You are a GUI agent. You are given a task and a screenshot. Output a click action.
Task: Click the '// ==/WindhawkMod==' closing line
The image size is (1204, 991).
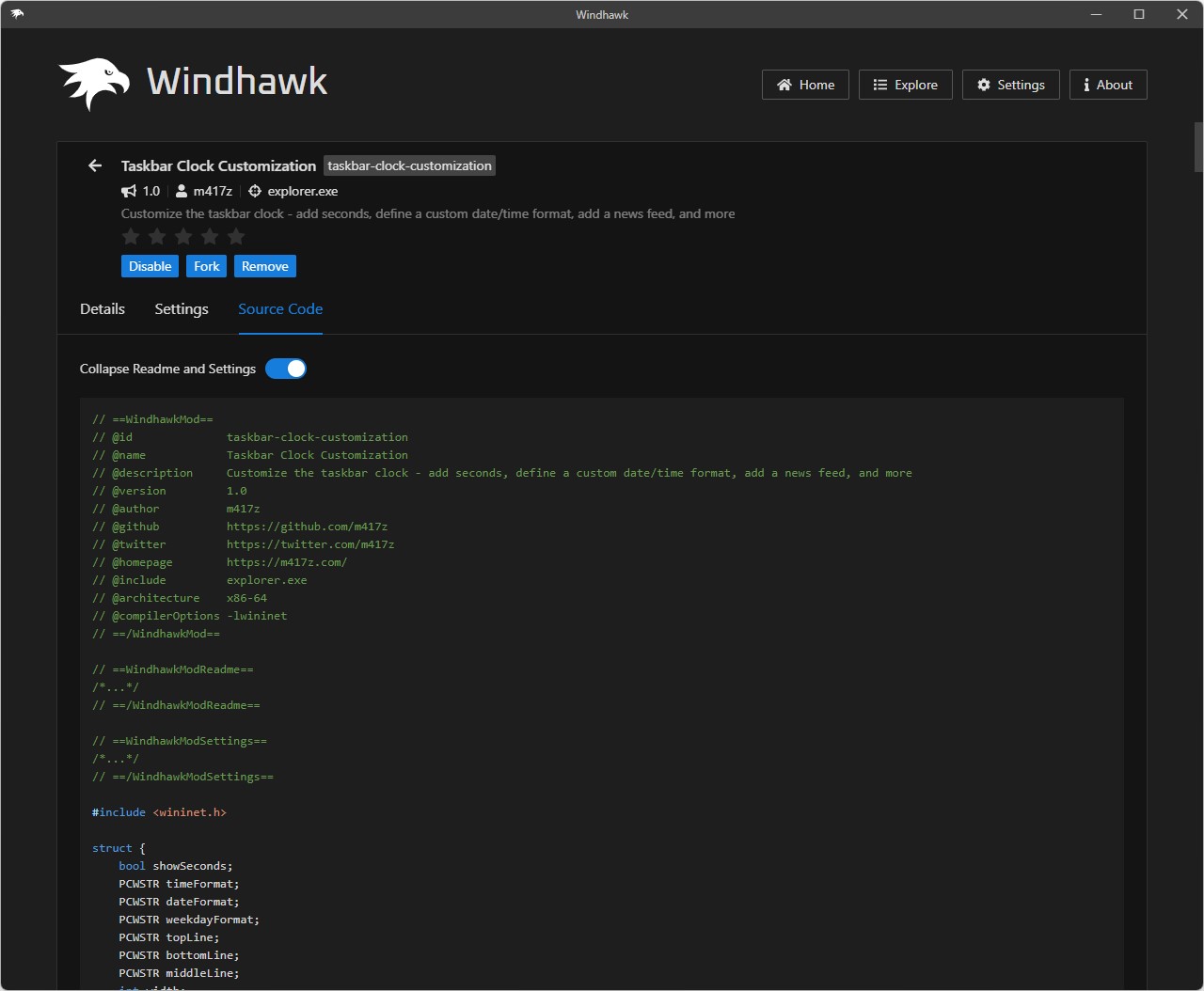[x=156, y=634]
